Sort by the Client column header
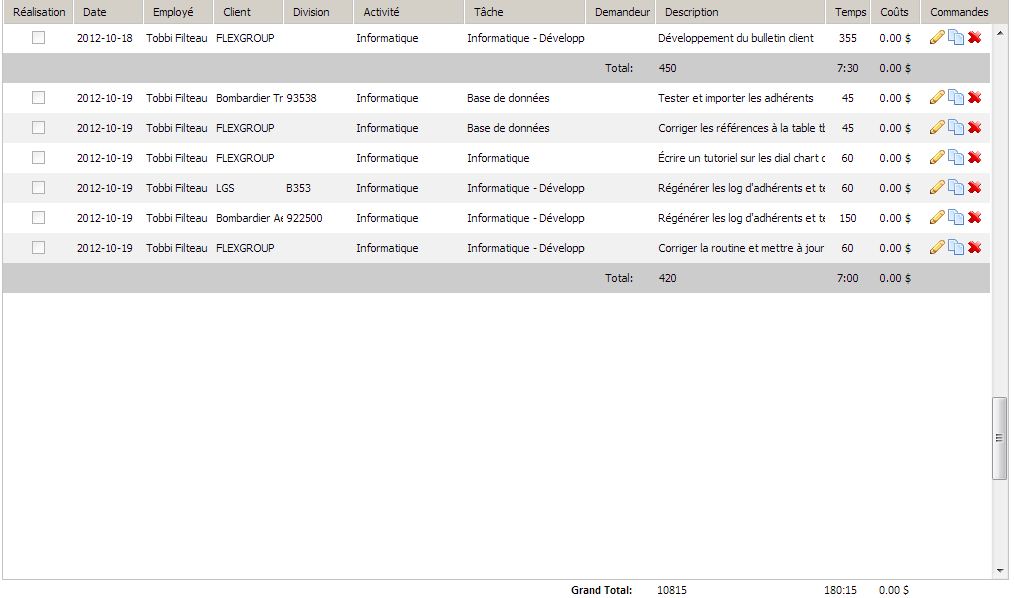 point(249,12)
